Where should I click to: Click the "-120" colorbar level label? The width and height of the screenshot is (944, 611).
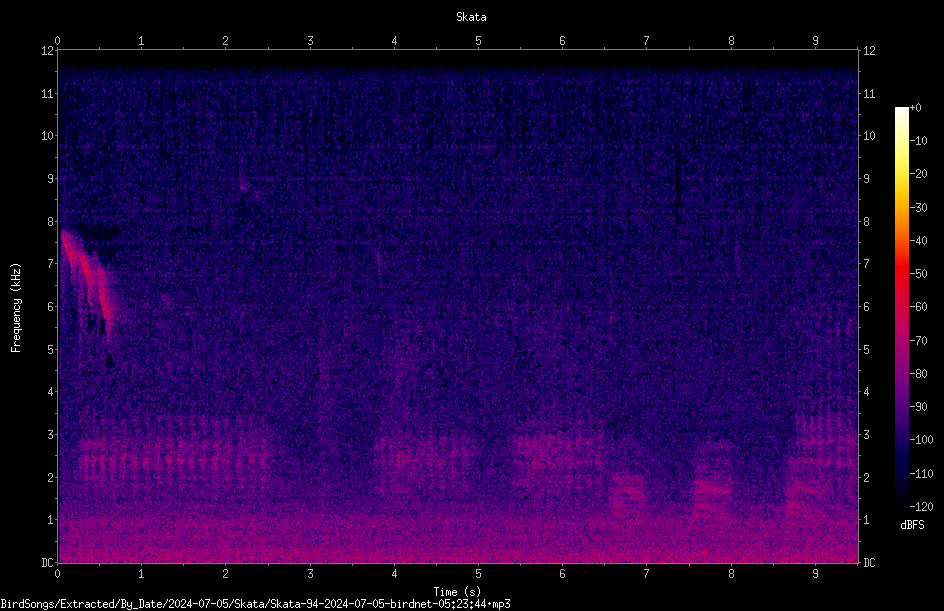pos(921,507)
